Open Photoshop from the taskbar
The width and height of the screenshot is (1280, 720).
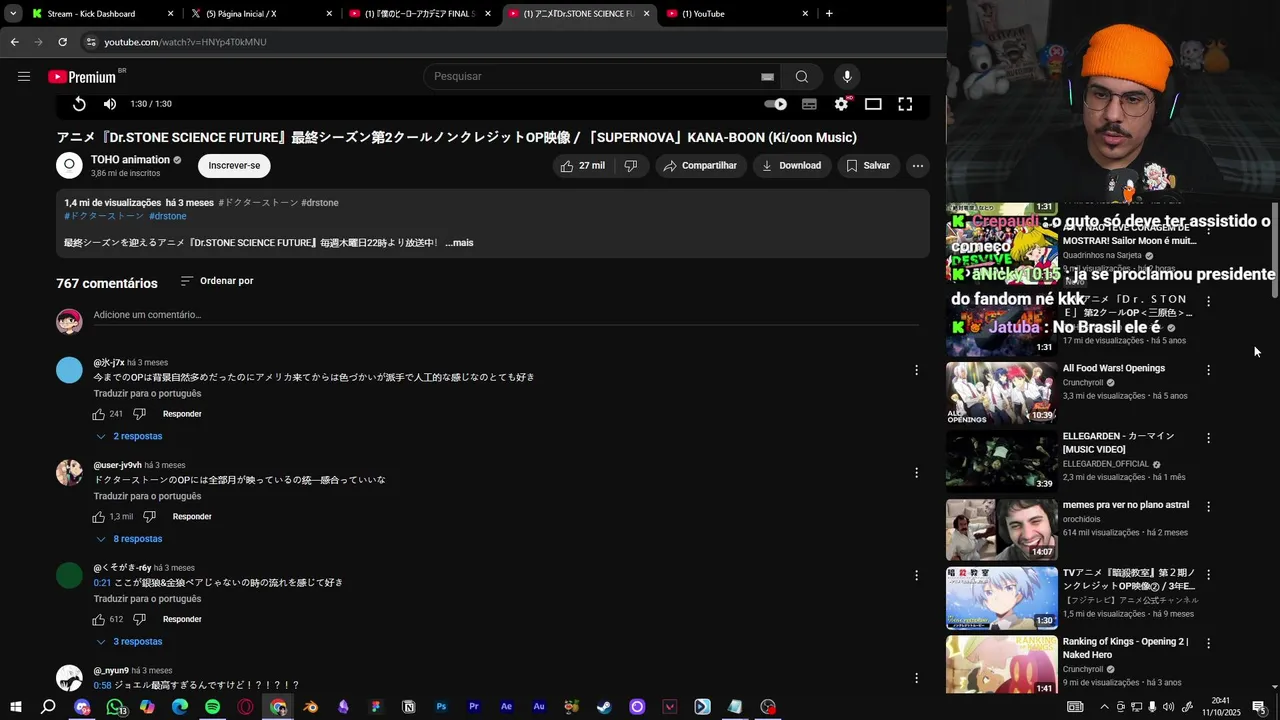coord(441,707)
